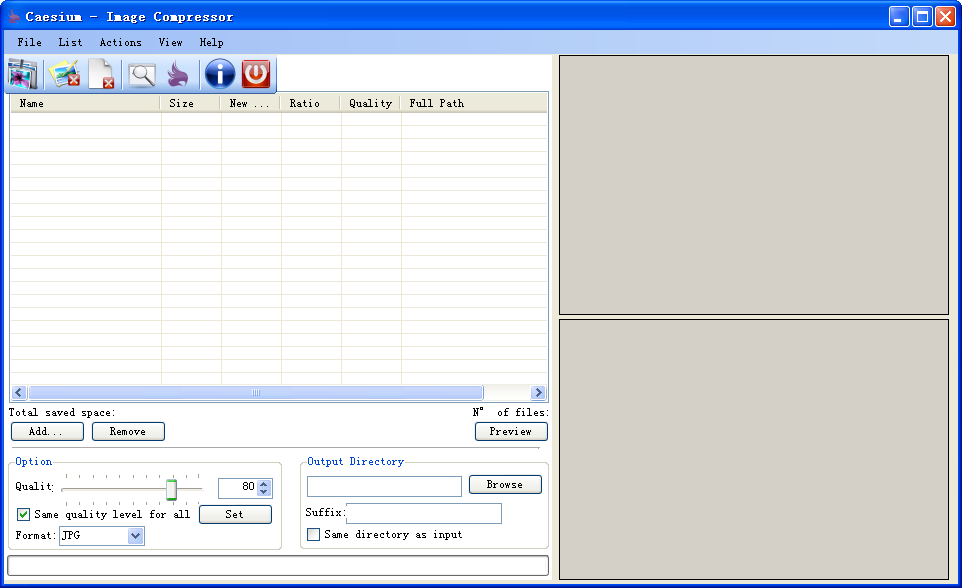
Task: Click the Set quality button
Action: tap(236, 514)
